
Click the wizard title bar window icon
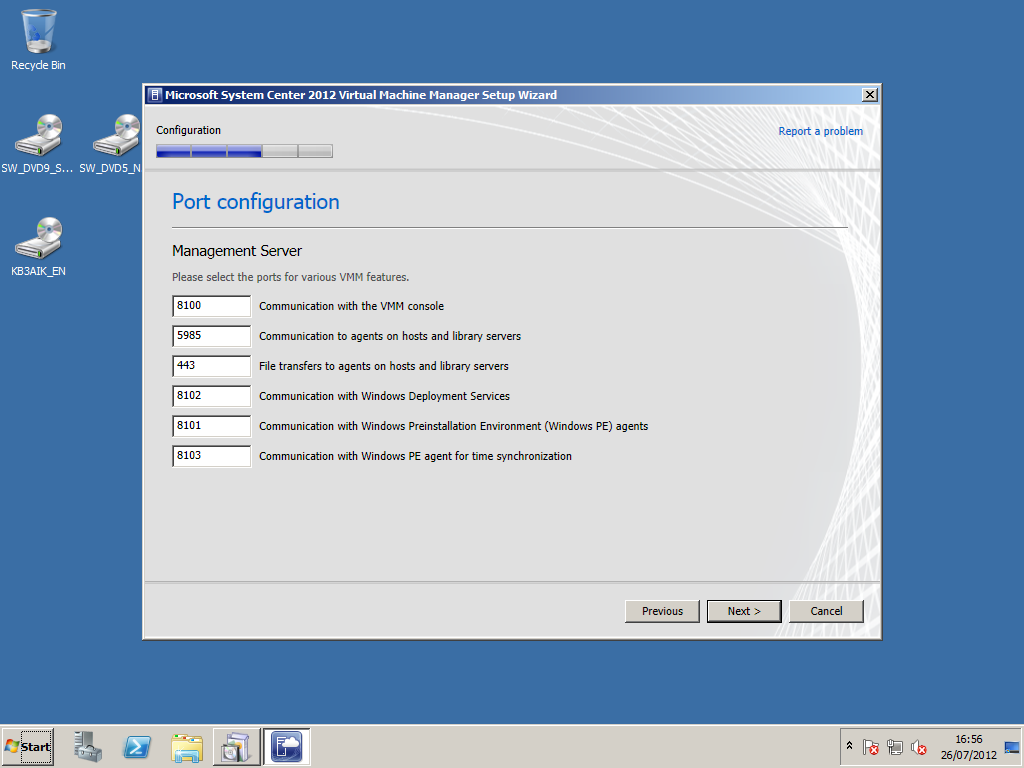[x=154, y=95]
